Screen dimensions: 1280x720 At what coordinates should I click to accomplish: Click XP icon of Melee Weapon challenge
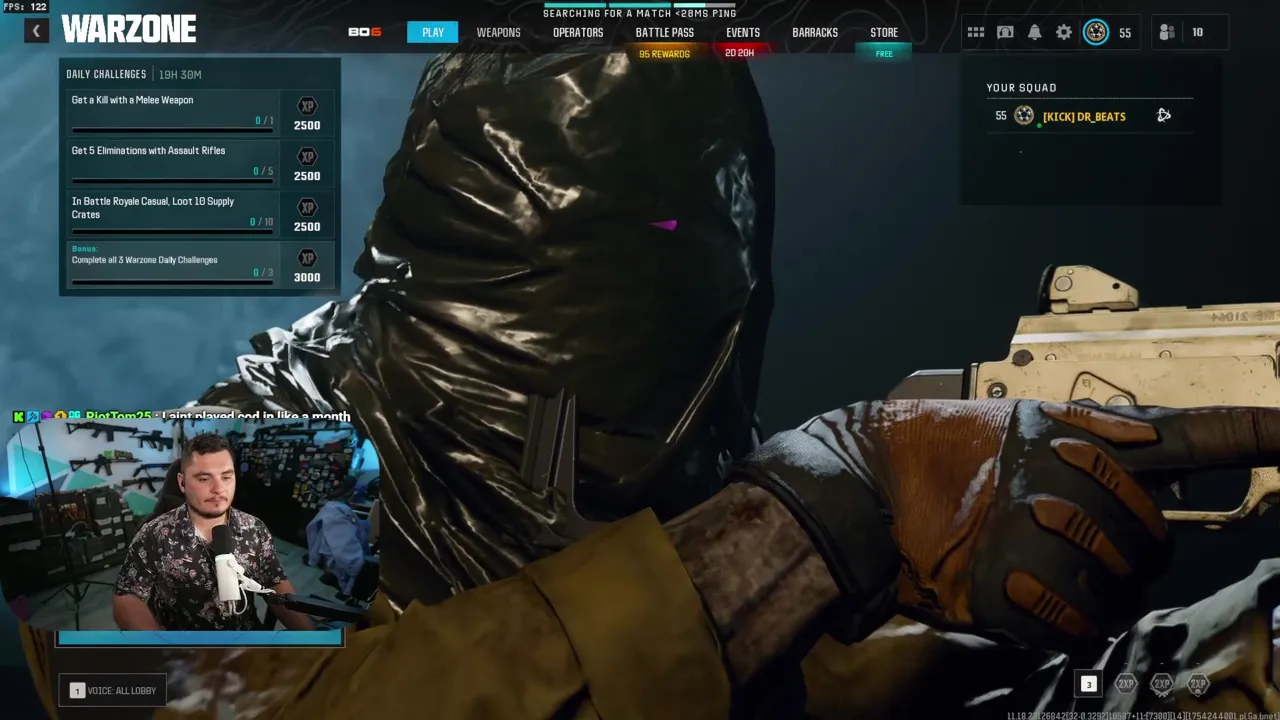307,106
